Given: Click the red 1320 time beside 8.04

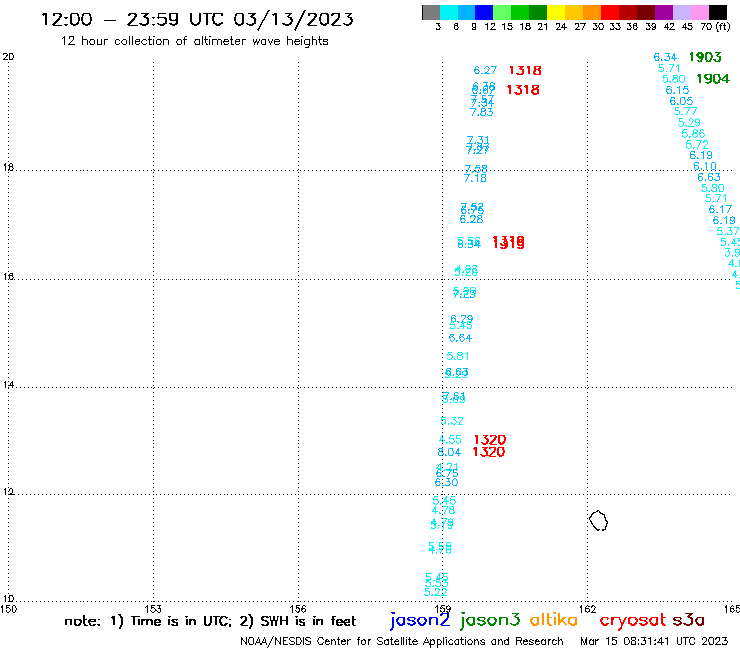Looking at the screenshot, I should click(x=489, y=452).
